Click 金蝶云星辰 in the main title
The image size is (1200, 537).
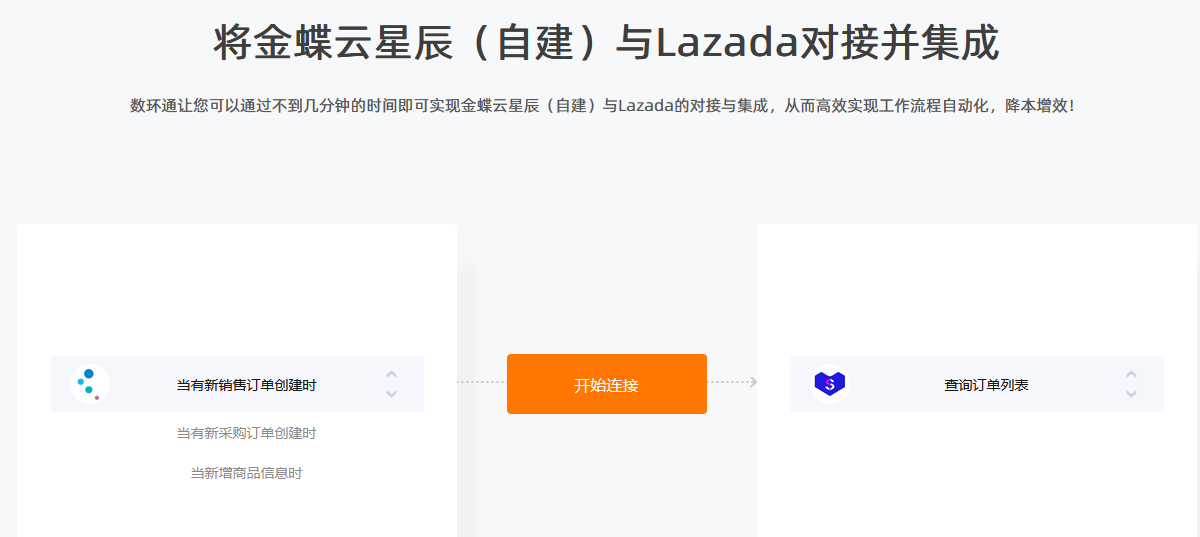[x=330, y=44]
